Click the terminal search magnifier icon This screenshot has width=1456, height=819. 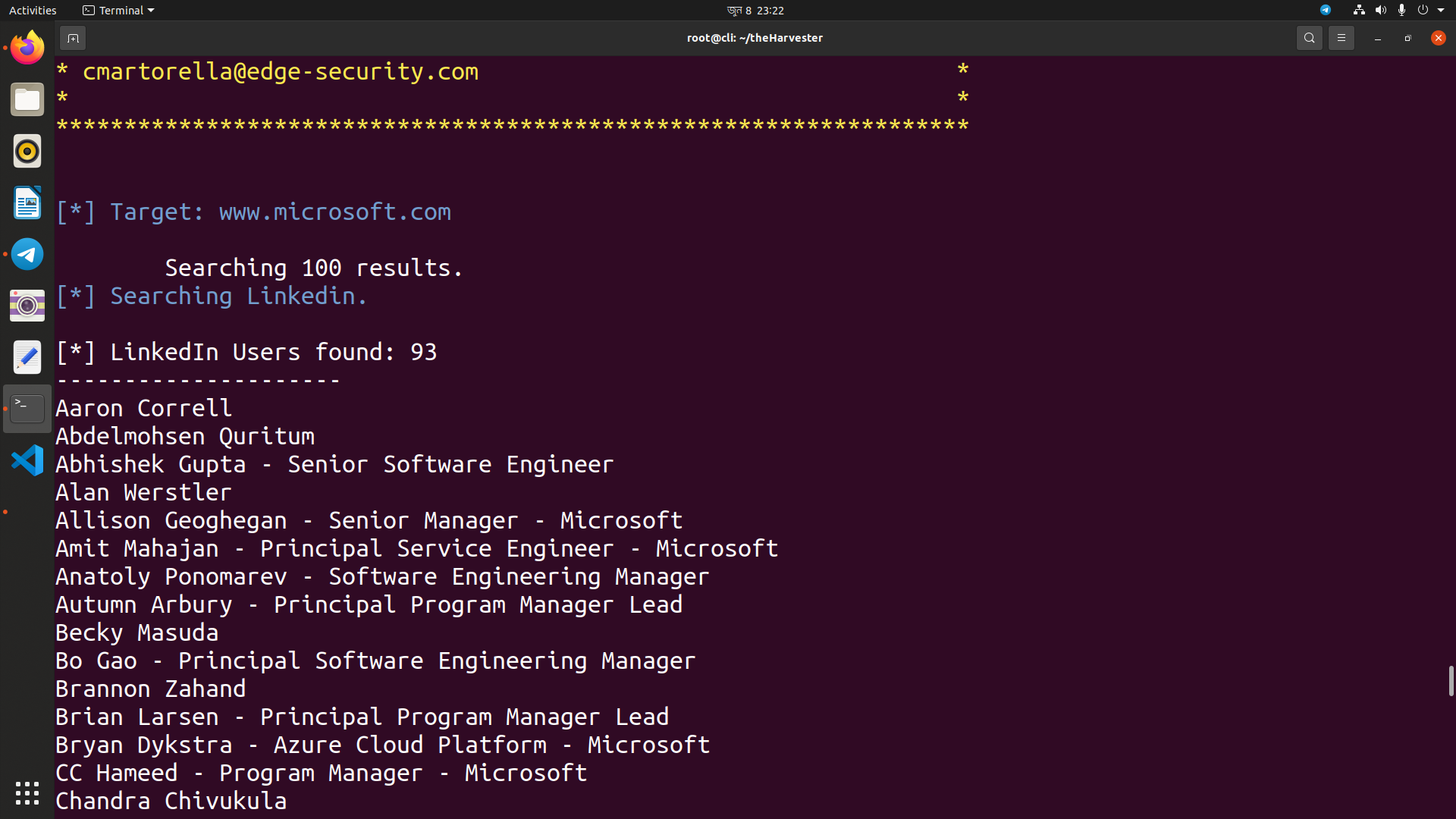pos(1309,37)
